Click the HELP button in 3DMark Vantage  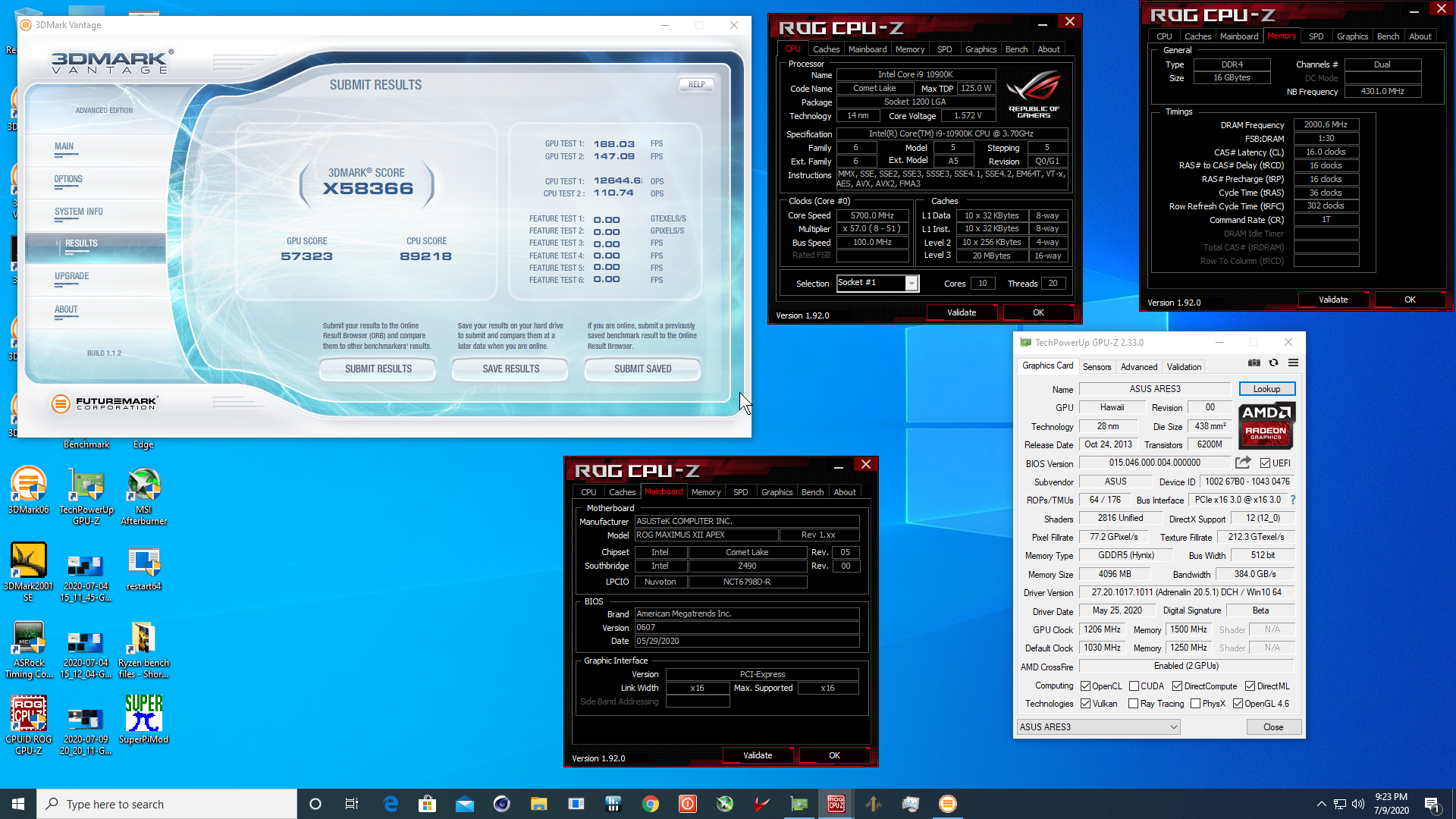tap(696, 85)
